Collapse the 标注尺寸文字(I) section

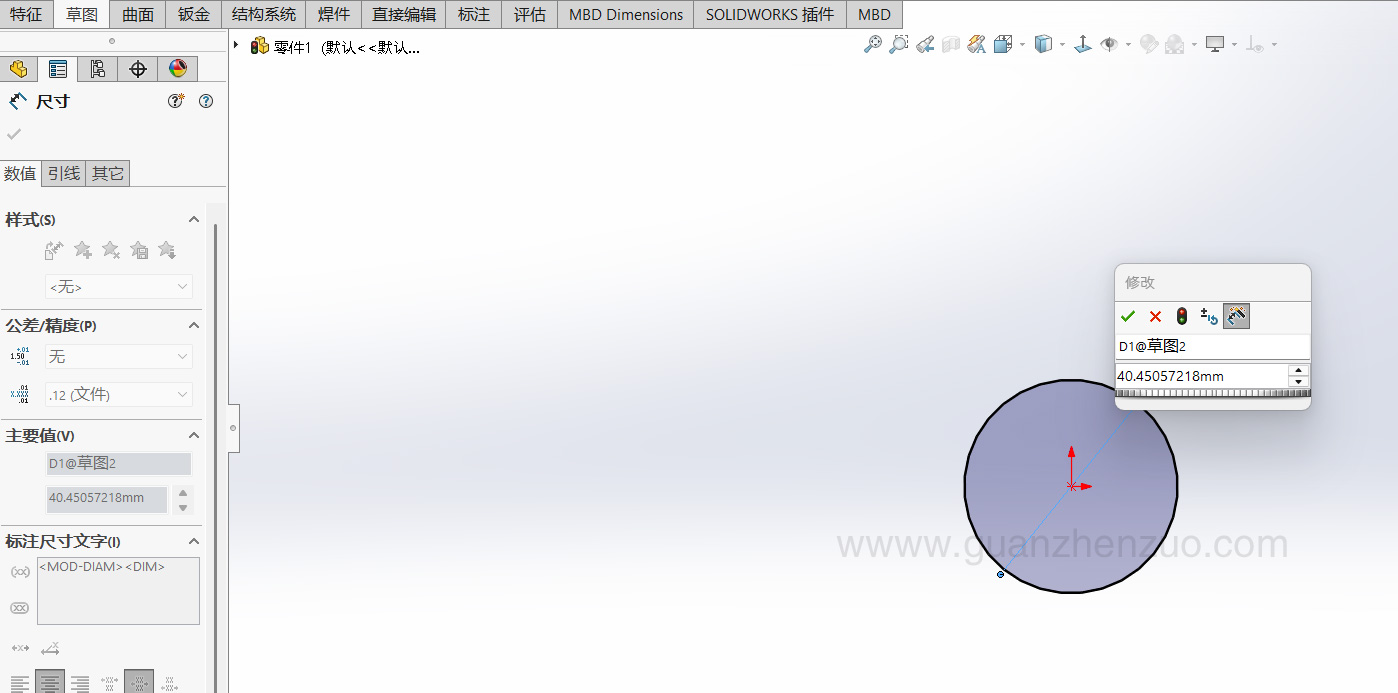[x=194, y=542]
